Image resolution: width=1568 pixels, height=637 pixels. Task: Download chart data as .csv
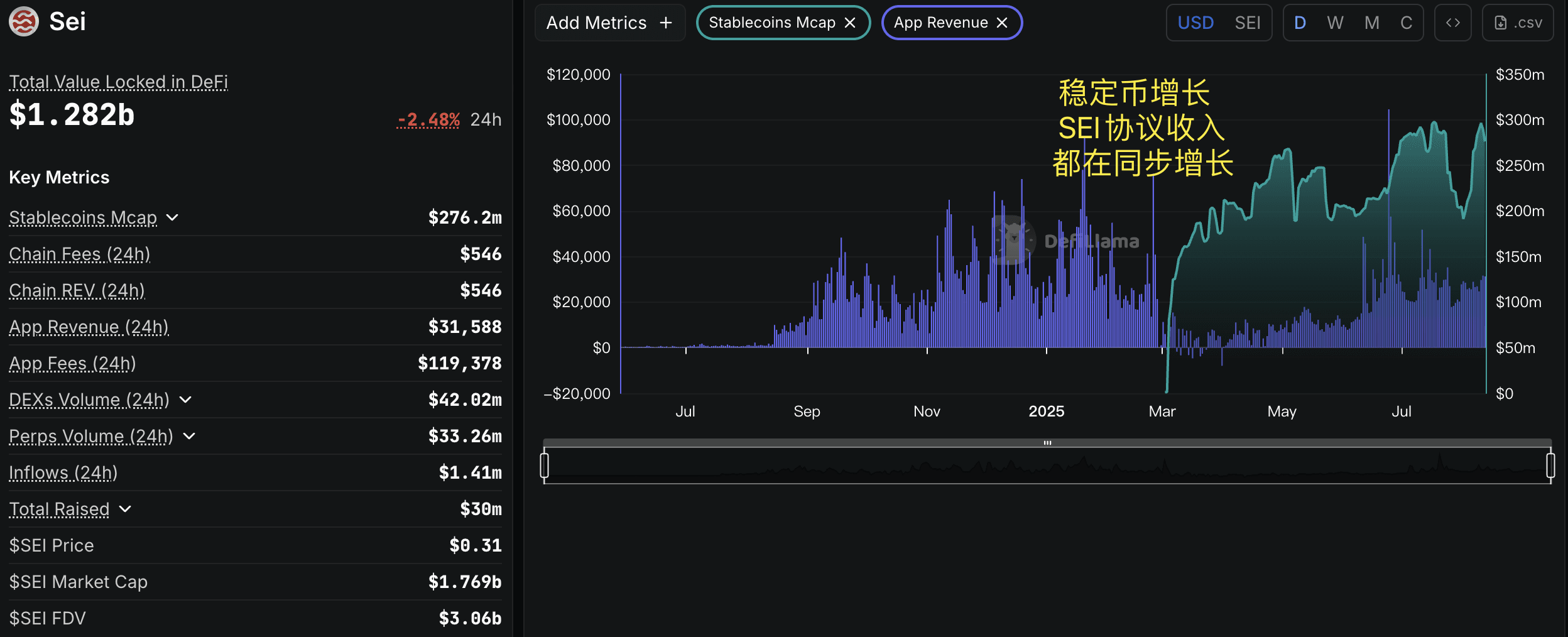(1518, 23)
